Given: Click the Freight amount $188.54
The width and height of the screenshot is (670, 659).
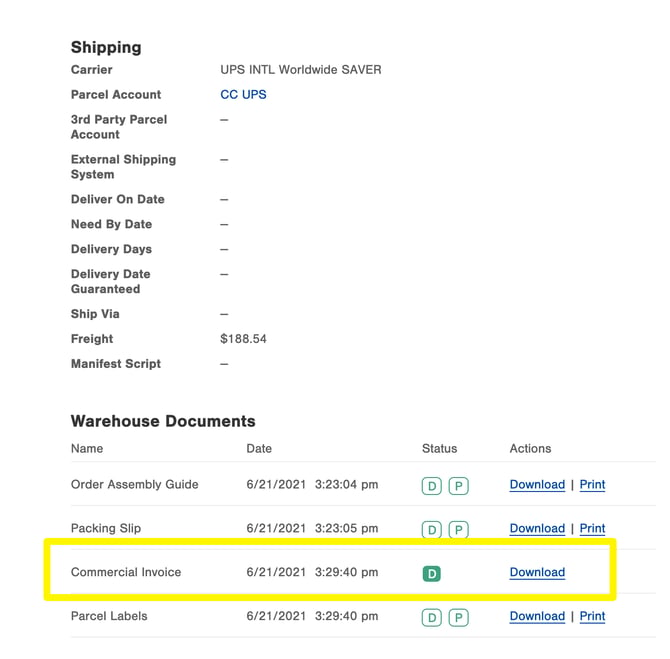Looking at the screenshot, I should coord(243,339).
